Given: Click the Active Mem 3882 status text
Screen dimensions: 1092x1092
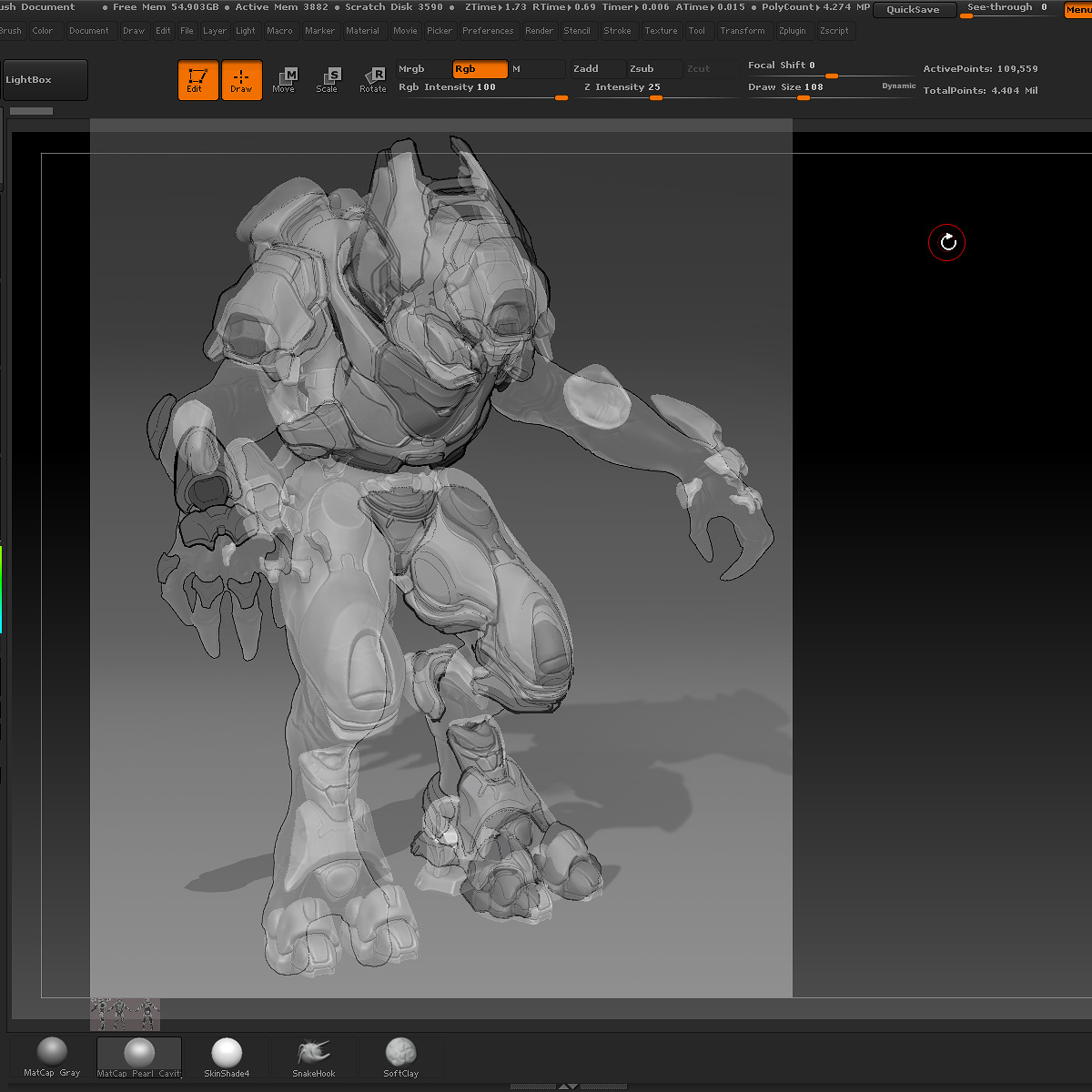Looking at the screenshot, I should tap(282, 7).
